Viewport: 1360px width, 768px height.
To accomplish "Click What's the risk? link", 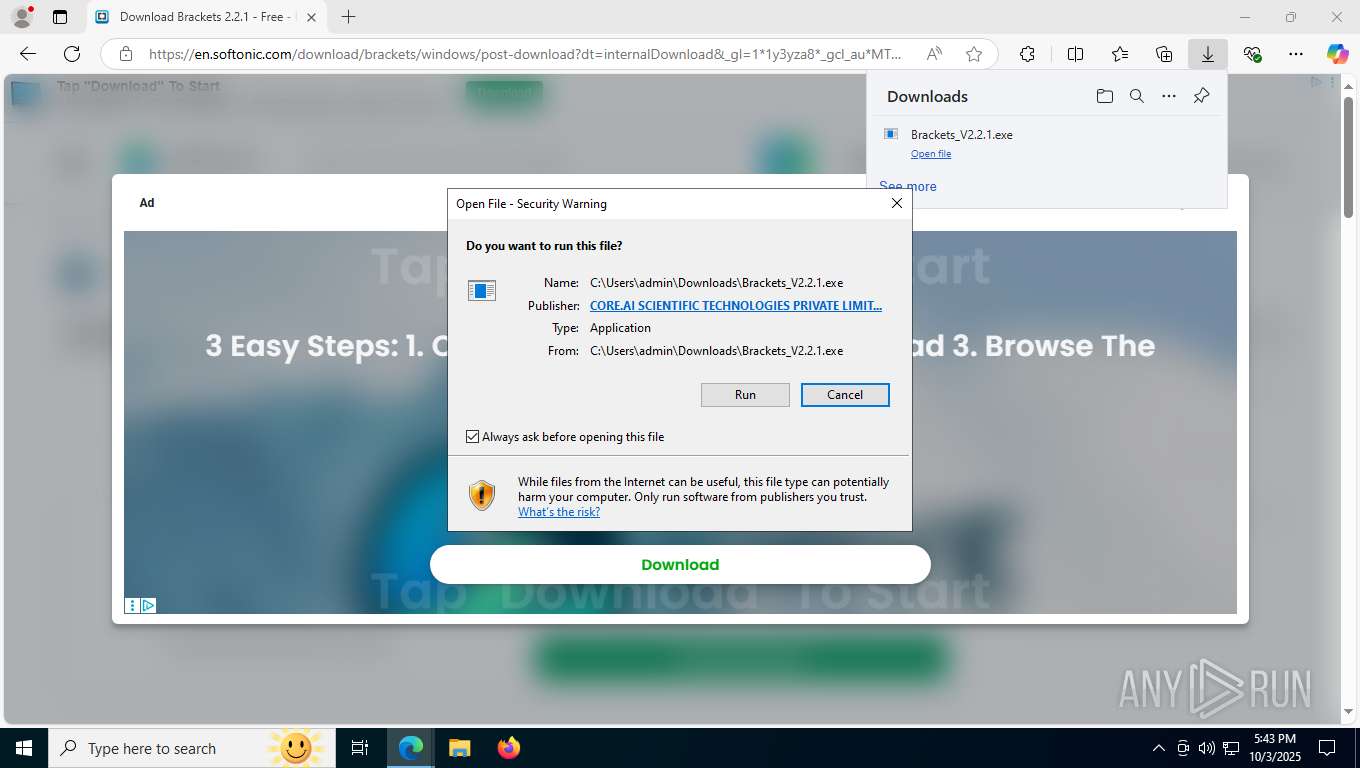I will pos(559,512).
